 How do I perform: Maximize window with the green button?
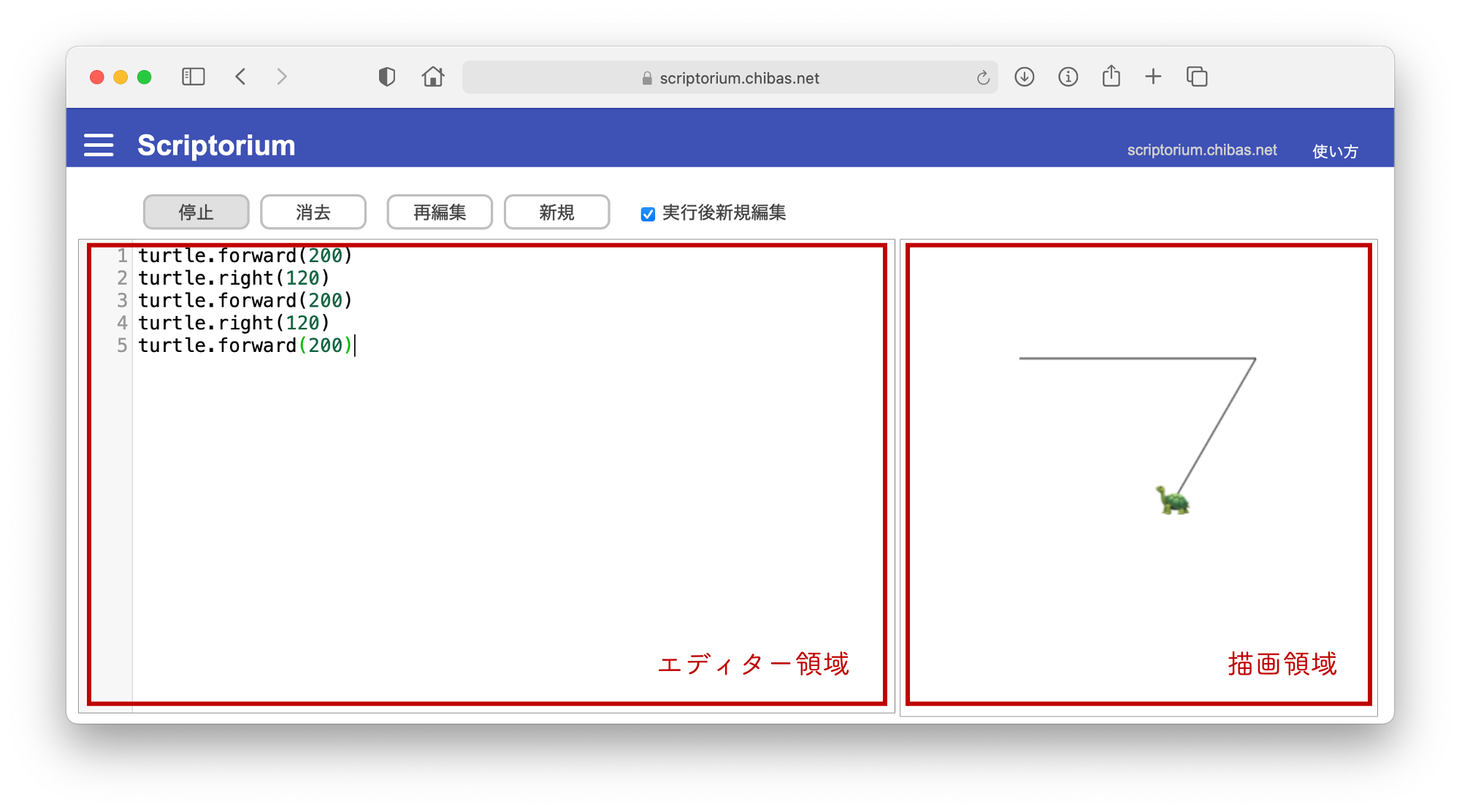(145, 77)
